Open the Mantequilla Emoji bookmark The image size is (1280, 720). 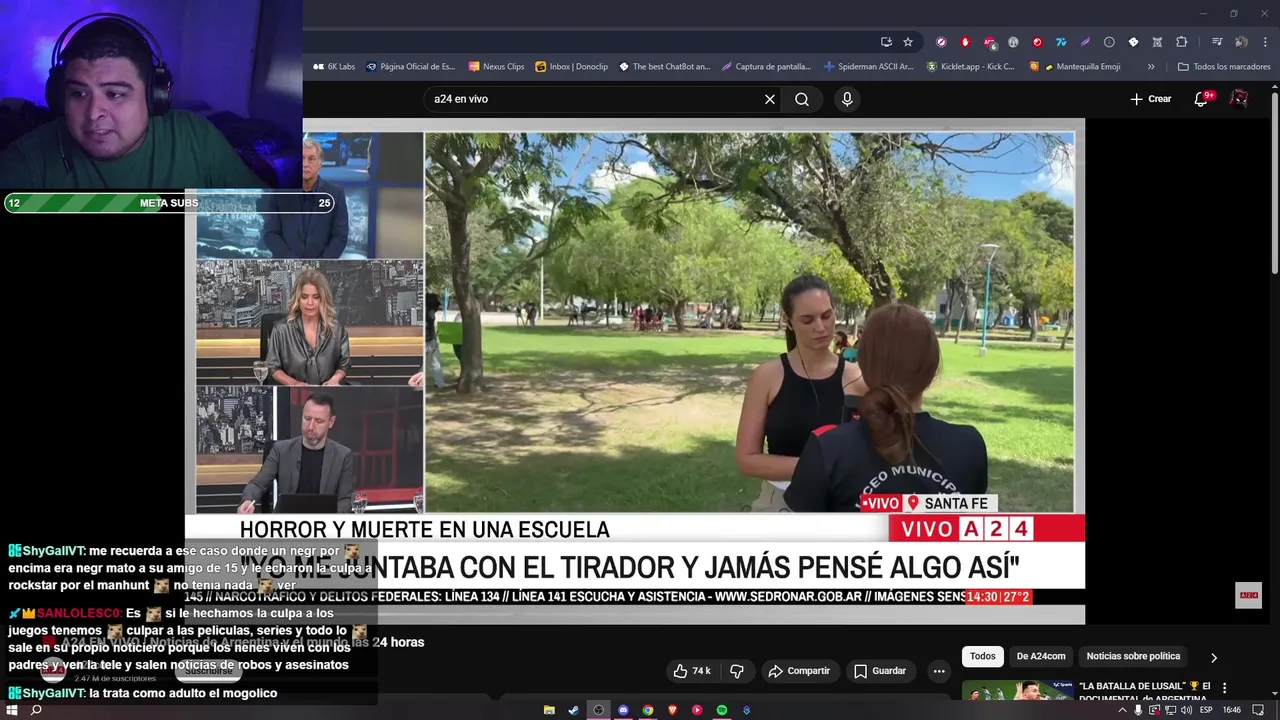tap(1075, 67)
